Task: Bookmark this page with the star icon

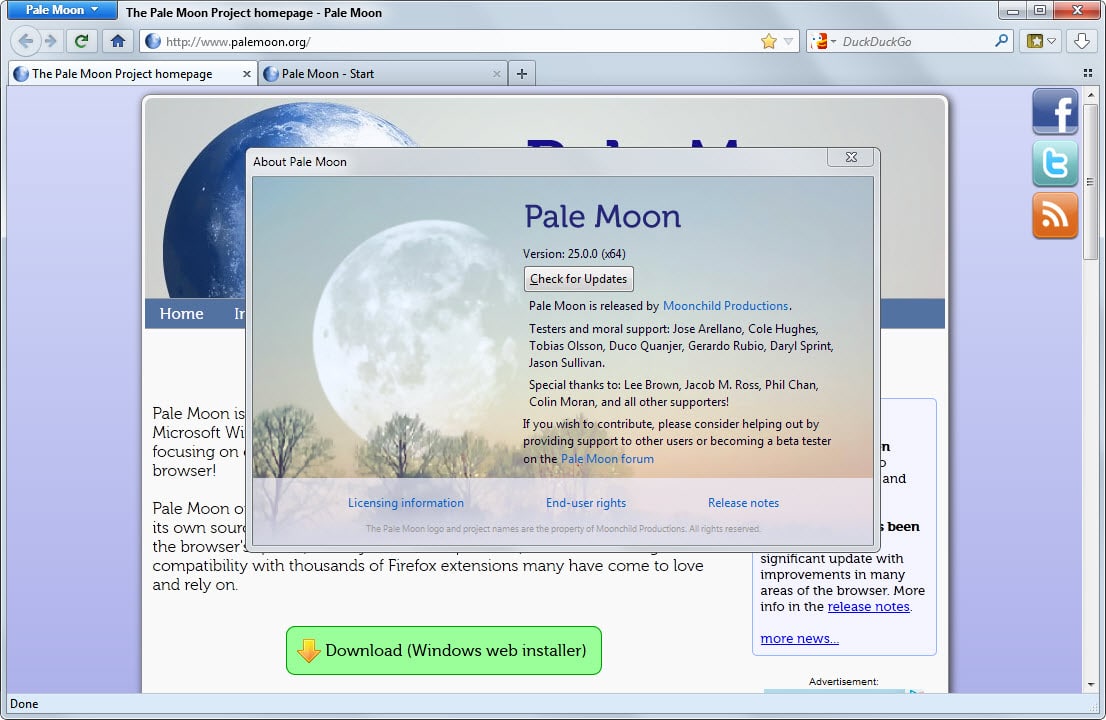Action: [x=769, y=42]
